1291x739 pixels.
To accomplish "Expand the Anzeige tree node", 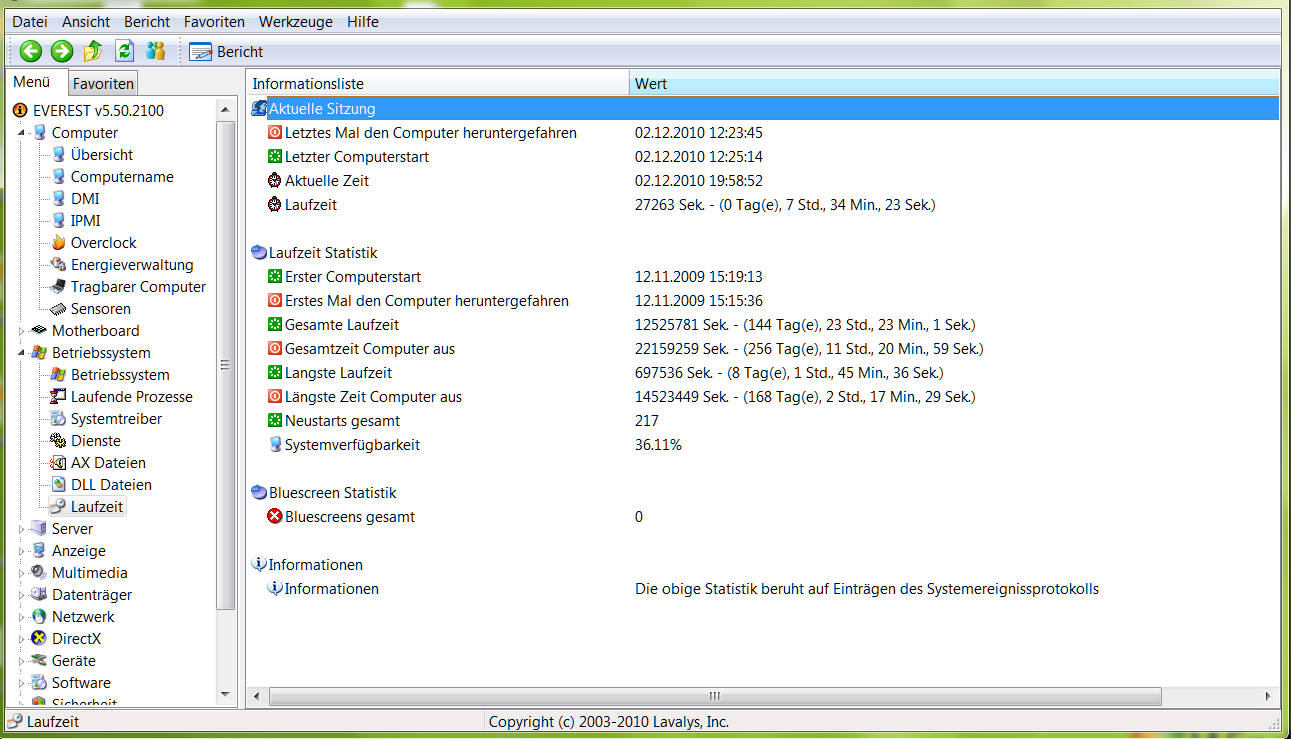I will (x=22, y=551).
